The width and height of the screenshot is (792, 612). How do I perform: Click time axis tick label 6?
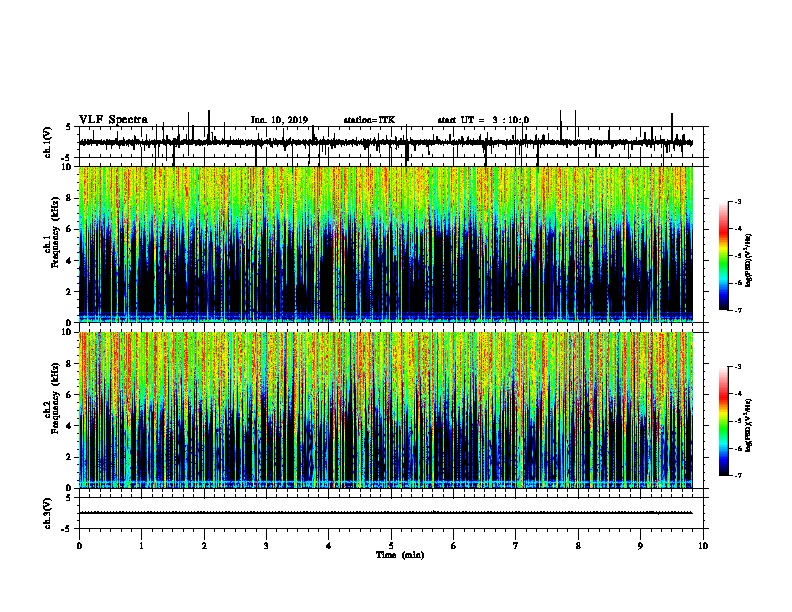point(454,546)
